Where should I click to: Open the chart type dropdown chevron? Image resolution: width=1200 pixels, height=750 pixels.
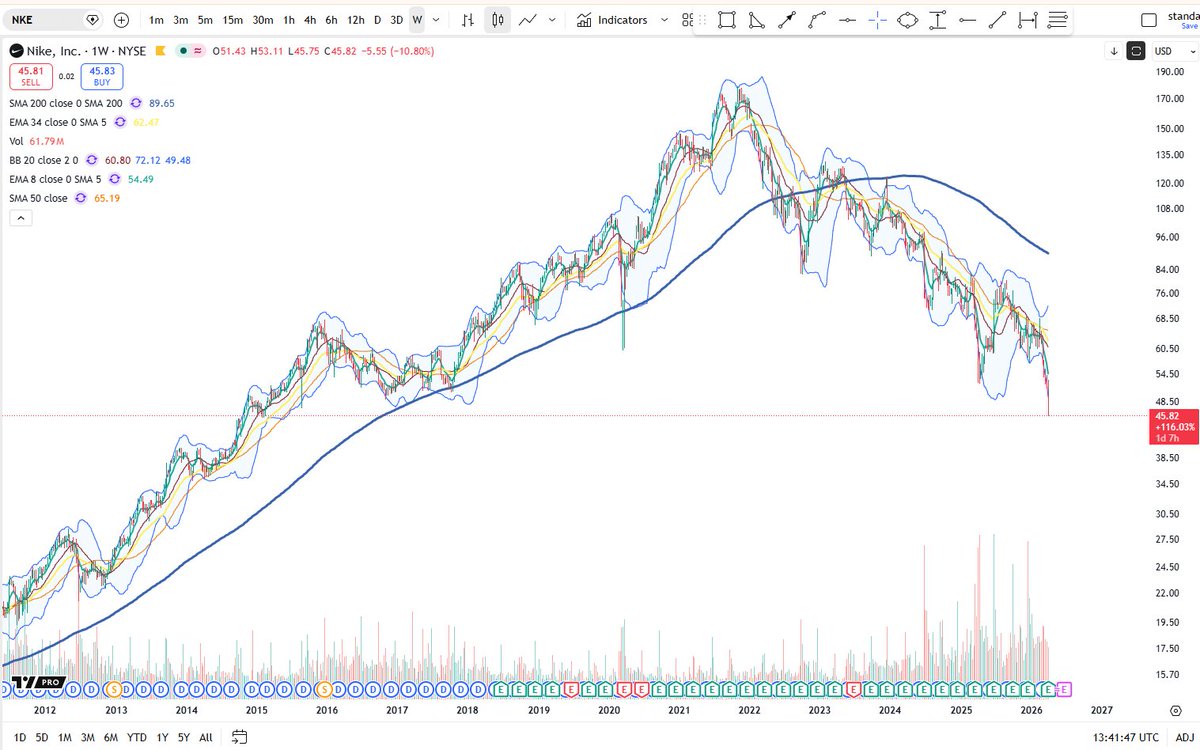click(x=550, y=19)
